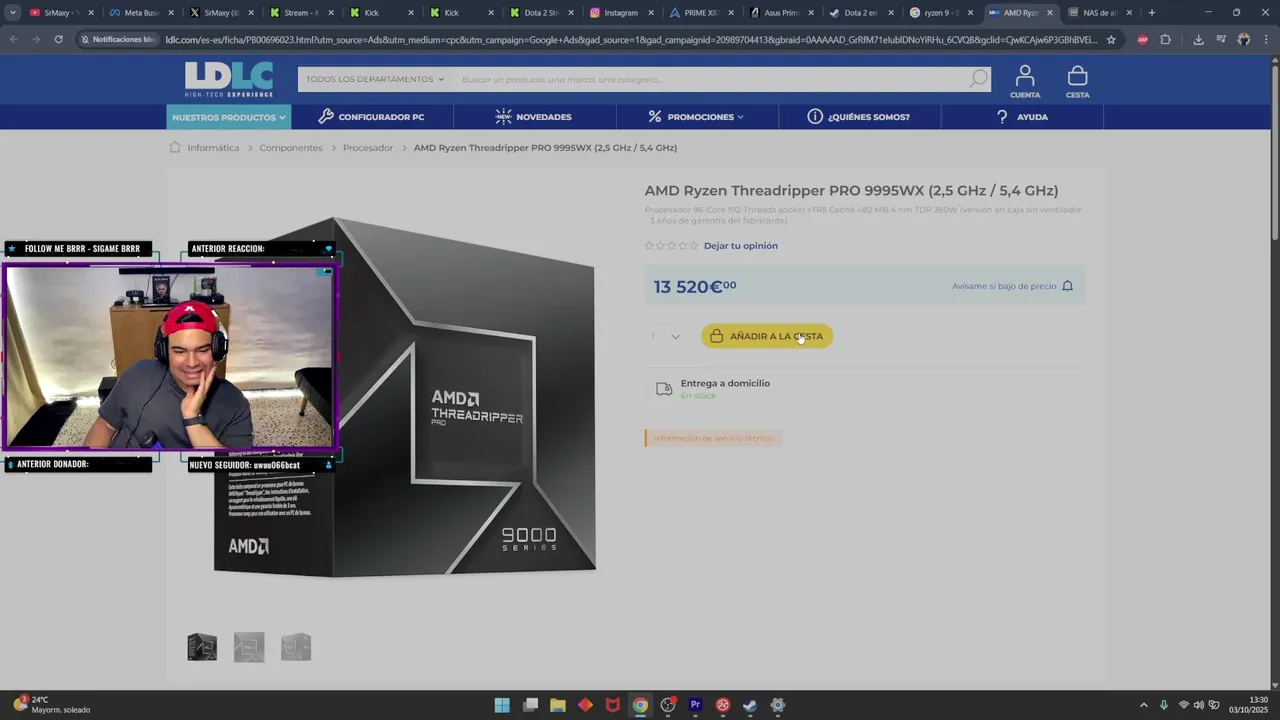Click the search magnifier icon
Viewport: 1280px width, 720px height.
pyautogui.click(x=978, y=79)
